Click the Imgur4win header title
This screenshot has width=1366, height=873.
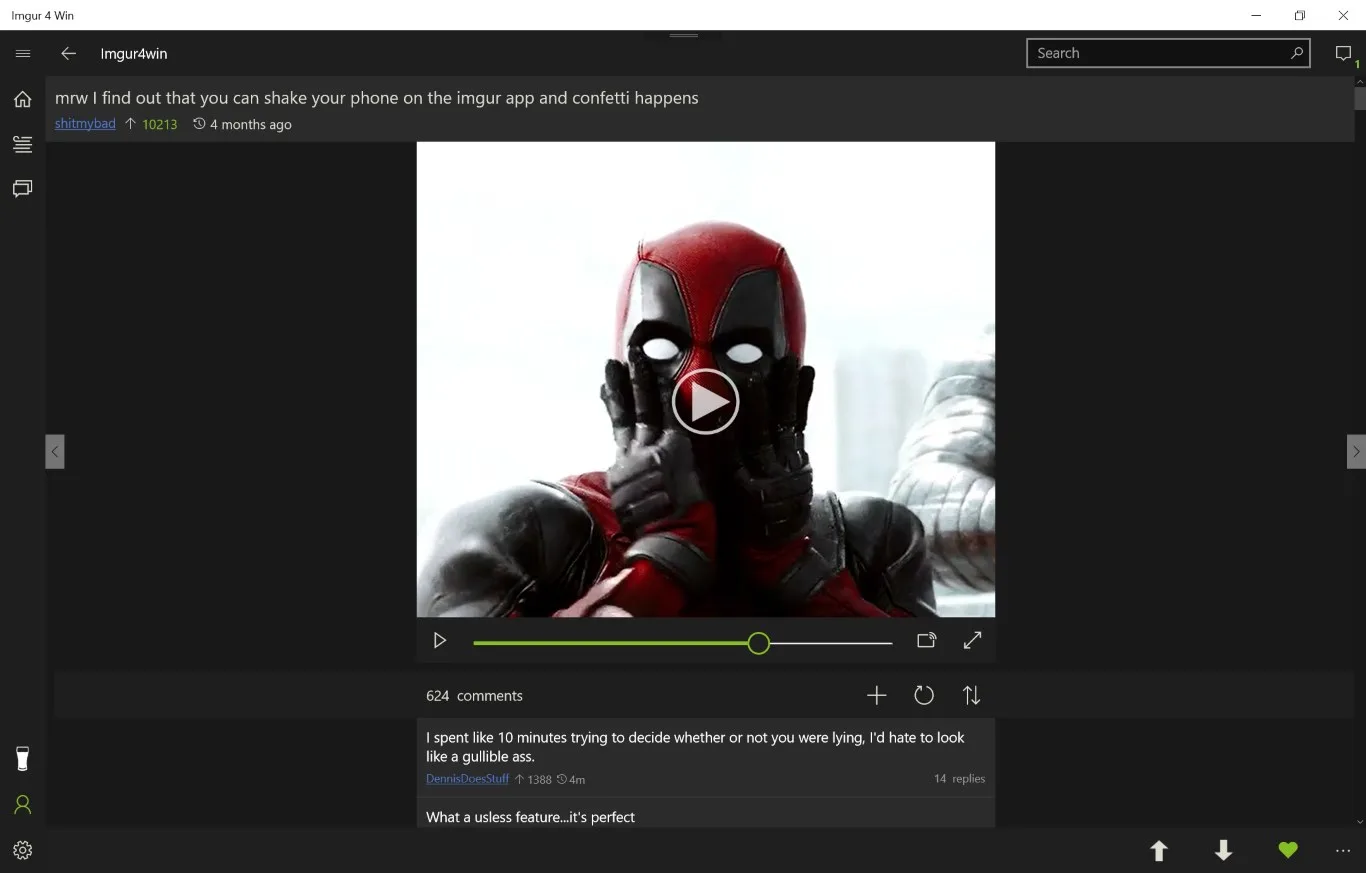point(134,54)
